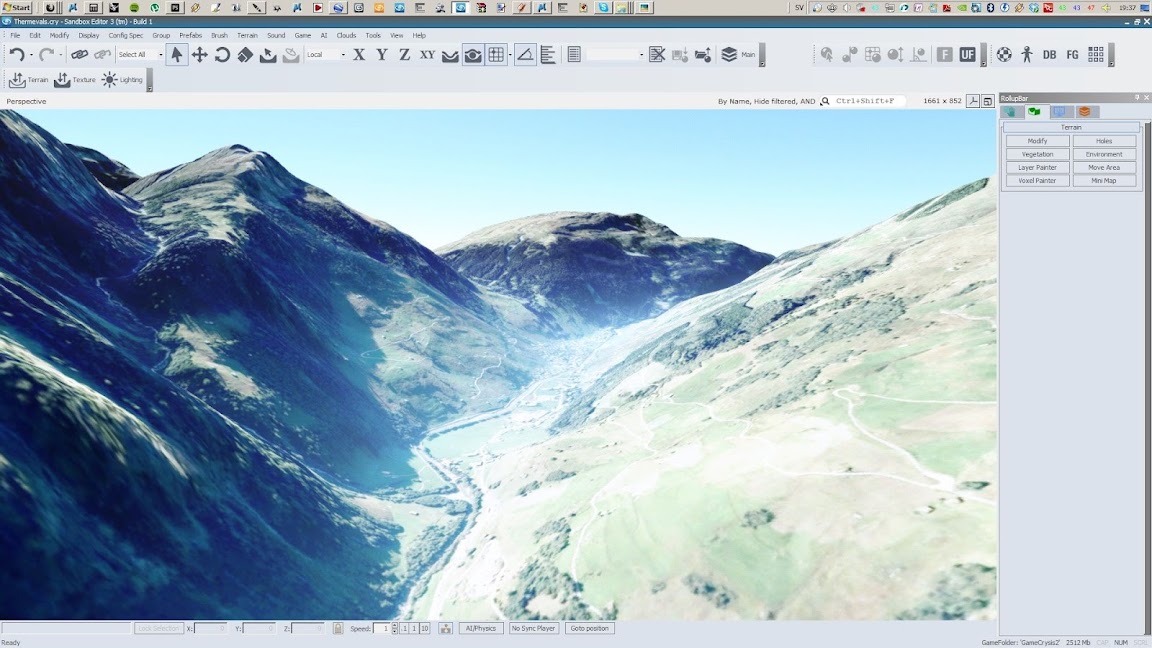Click the UF unfreeze icon
1152x648 pixels.
(x=968, y=54)
